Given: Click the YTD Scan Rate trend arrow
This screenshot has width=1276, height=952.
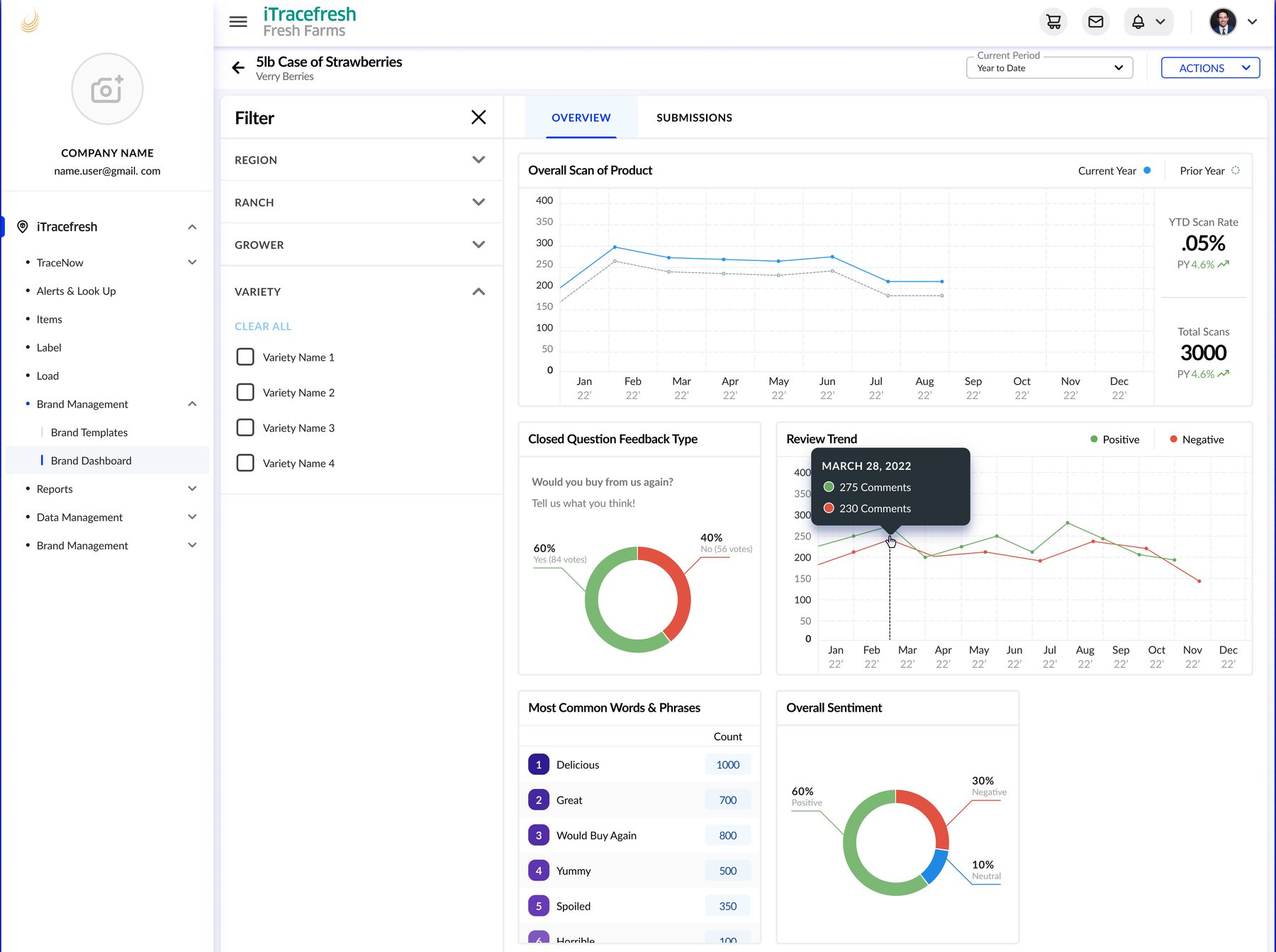Looking at the screenshot, I should tap(1224, 264).
